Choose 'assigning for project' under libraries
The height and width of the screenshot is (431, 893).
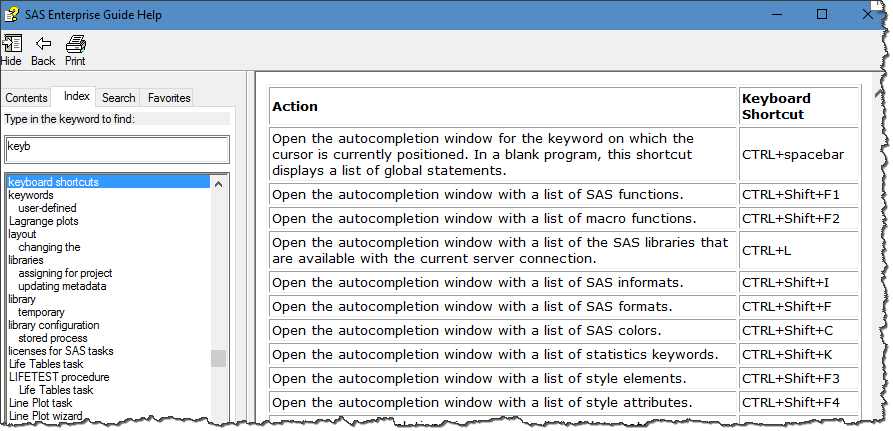65,273
